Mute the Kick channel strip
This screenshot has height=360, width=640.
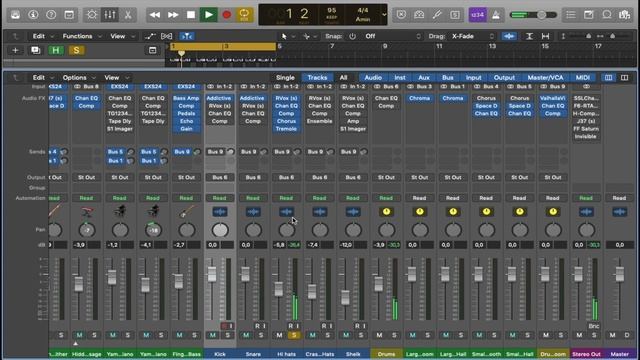coord(213,335)
